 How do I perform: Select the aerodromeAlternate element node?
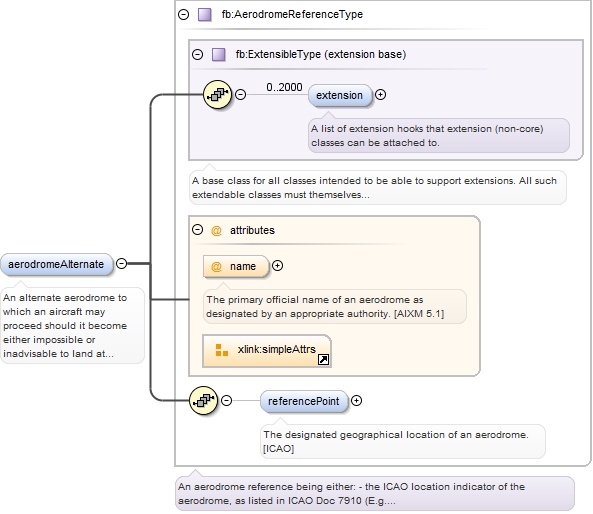coord(56,264)
